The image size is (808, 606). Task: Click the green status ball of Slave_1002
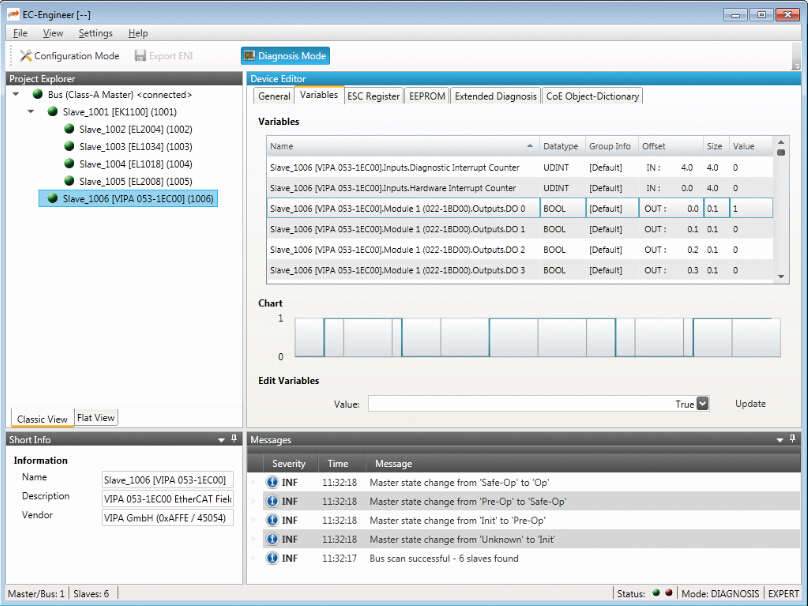(x=69, y=129)
